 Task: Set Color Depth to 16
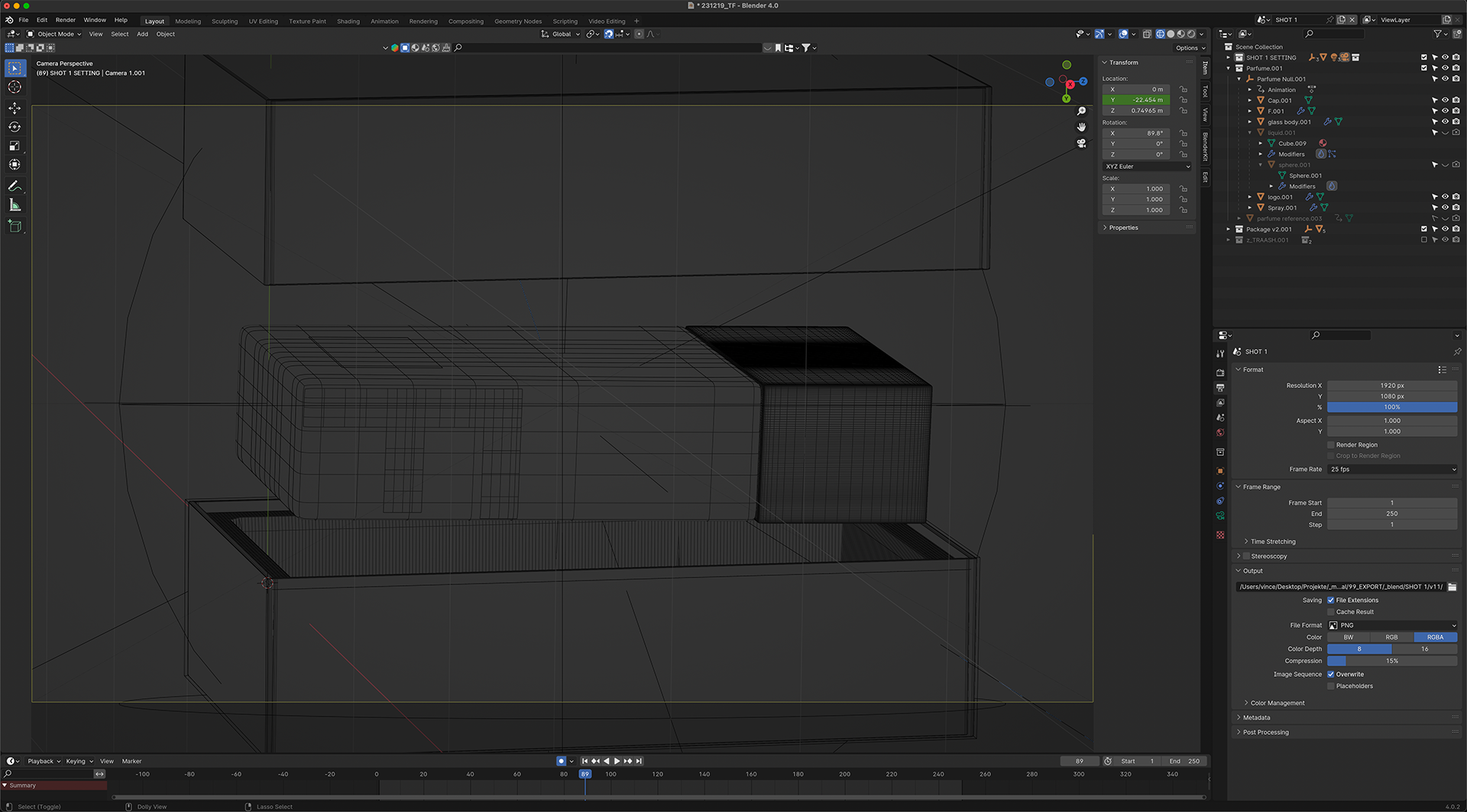(1423, 649)
